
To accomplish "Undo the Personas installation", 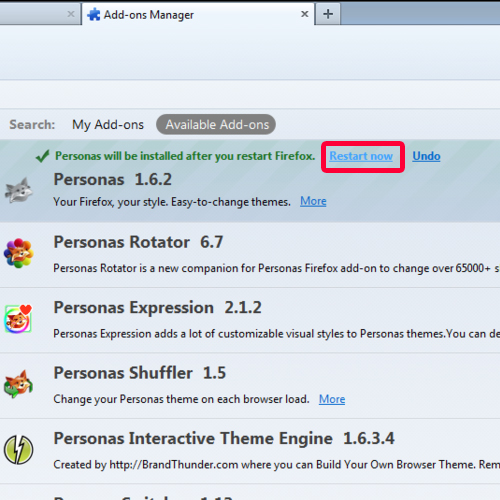I will 426,156.
